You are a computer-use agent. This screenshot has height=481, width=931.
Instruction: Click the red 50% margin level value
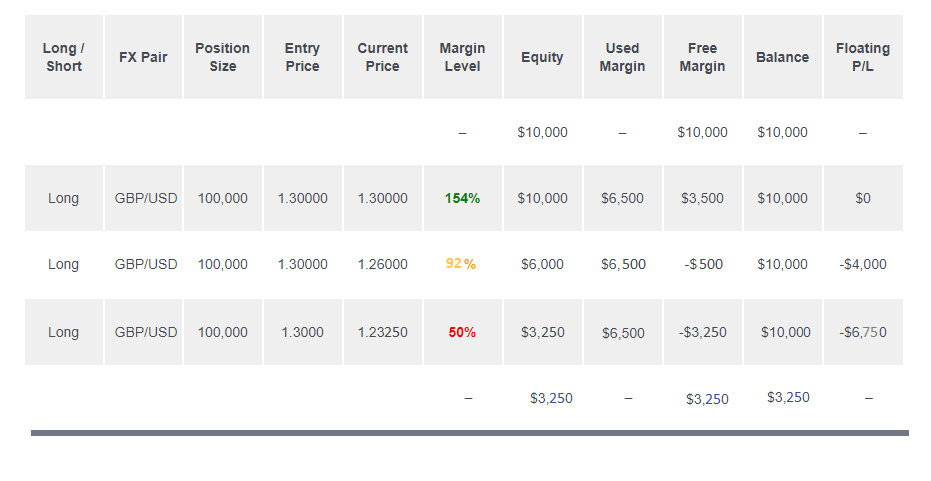point(462,332)
